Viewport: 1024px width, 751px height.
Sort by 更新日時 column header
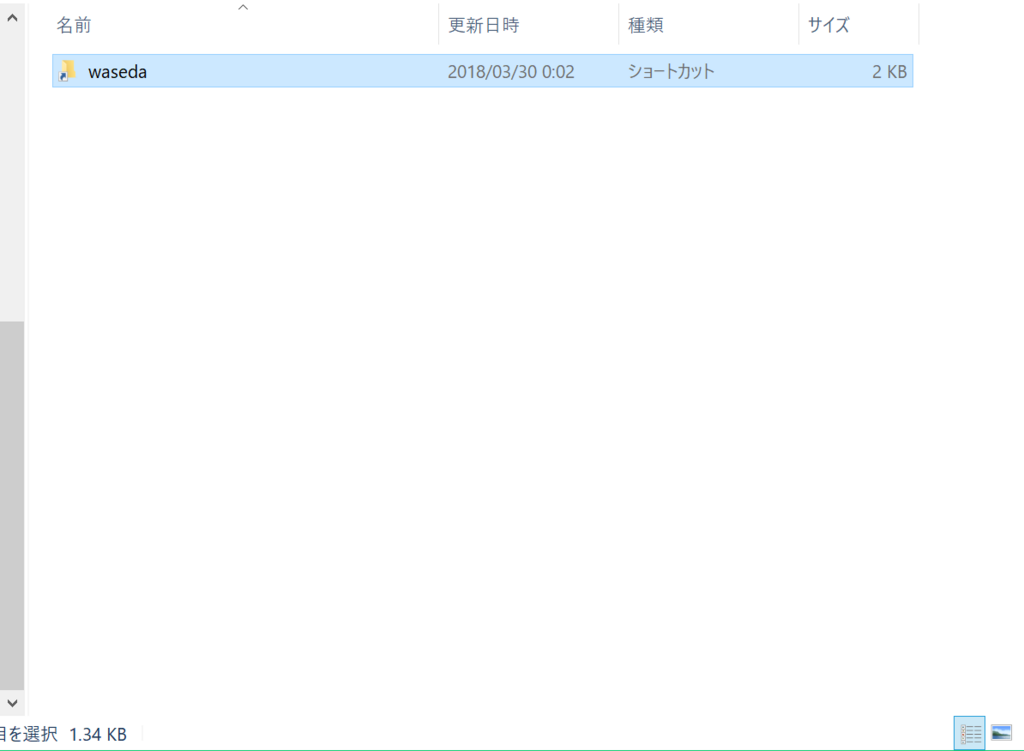click(x=528, y=25)
